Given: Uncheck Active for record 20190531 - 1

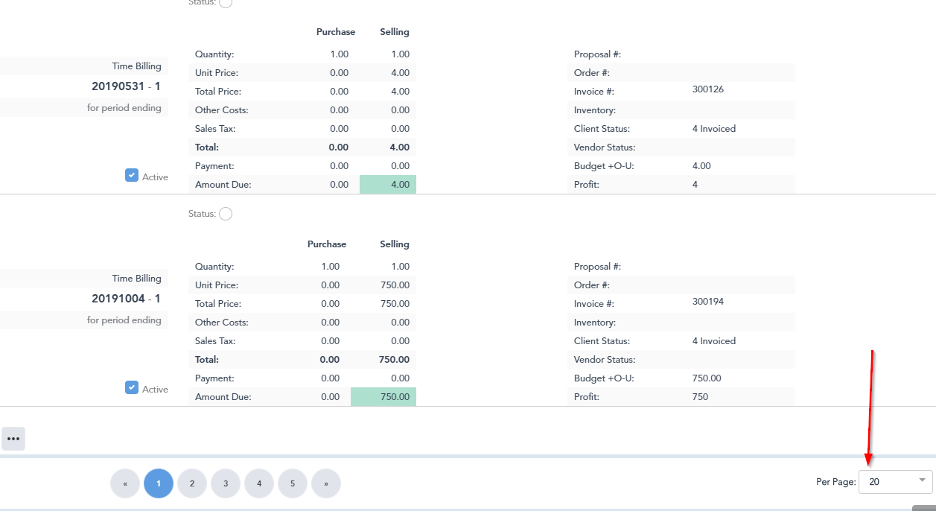Looking at the screenshot, I should pos(131,175).
